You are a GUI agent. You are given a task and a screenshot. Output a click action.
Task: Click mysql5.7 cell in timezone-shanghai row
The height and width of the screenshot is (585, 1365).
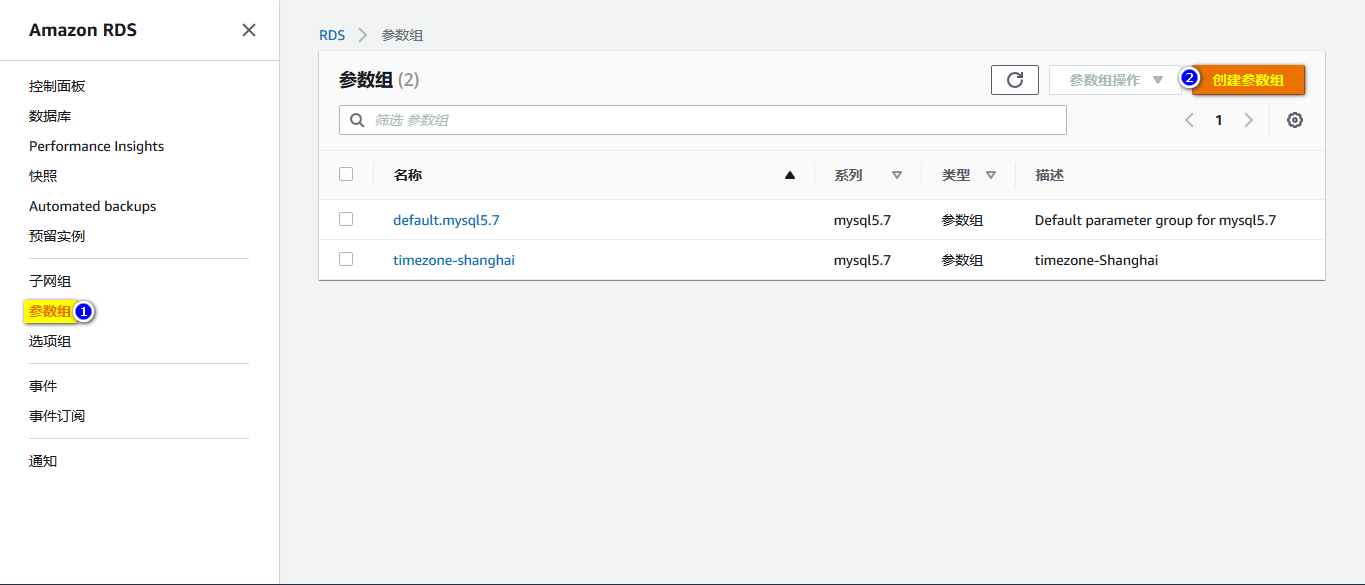(x=862, y=260)
